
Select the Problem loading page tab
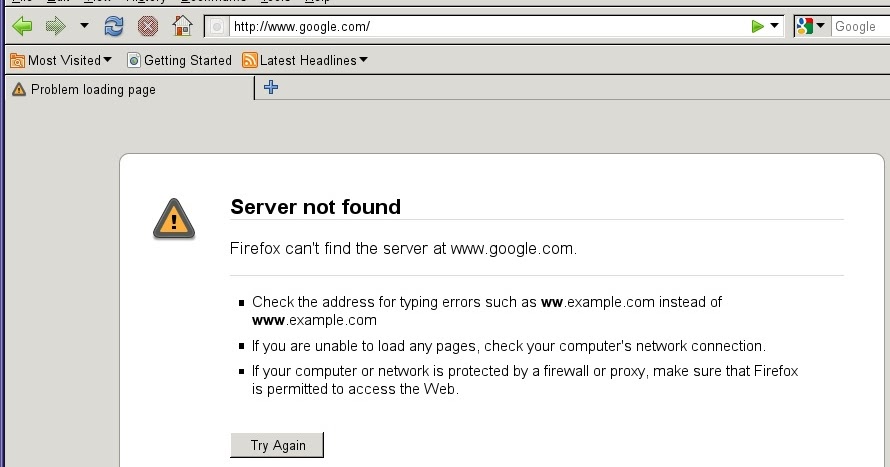click(x=93, y=89)
